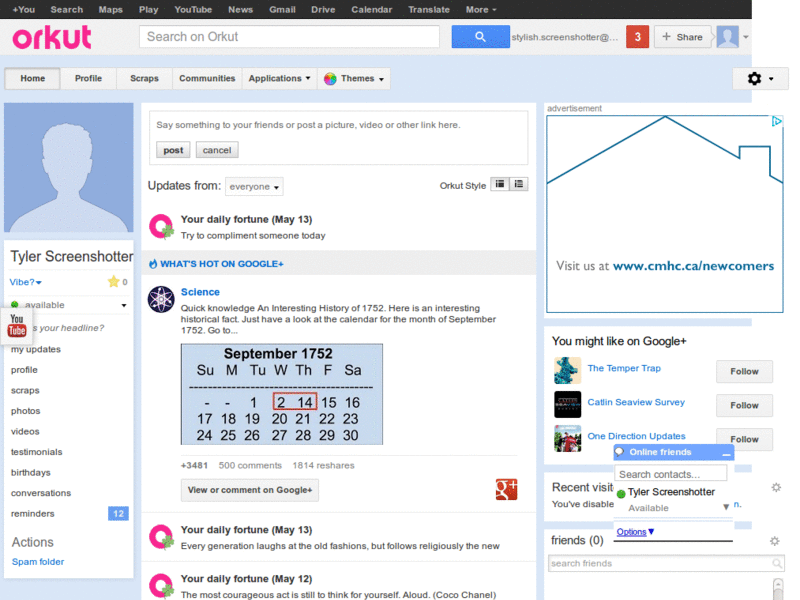Click the Science community atom icon
Screen dimensions: 800x600
pos(161,299)
